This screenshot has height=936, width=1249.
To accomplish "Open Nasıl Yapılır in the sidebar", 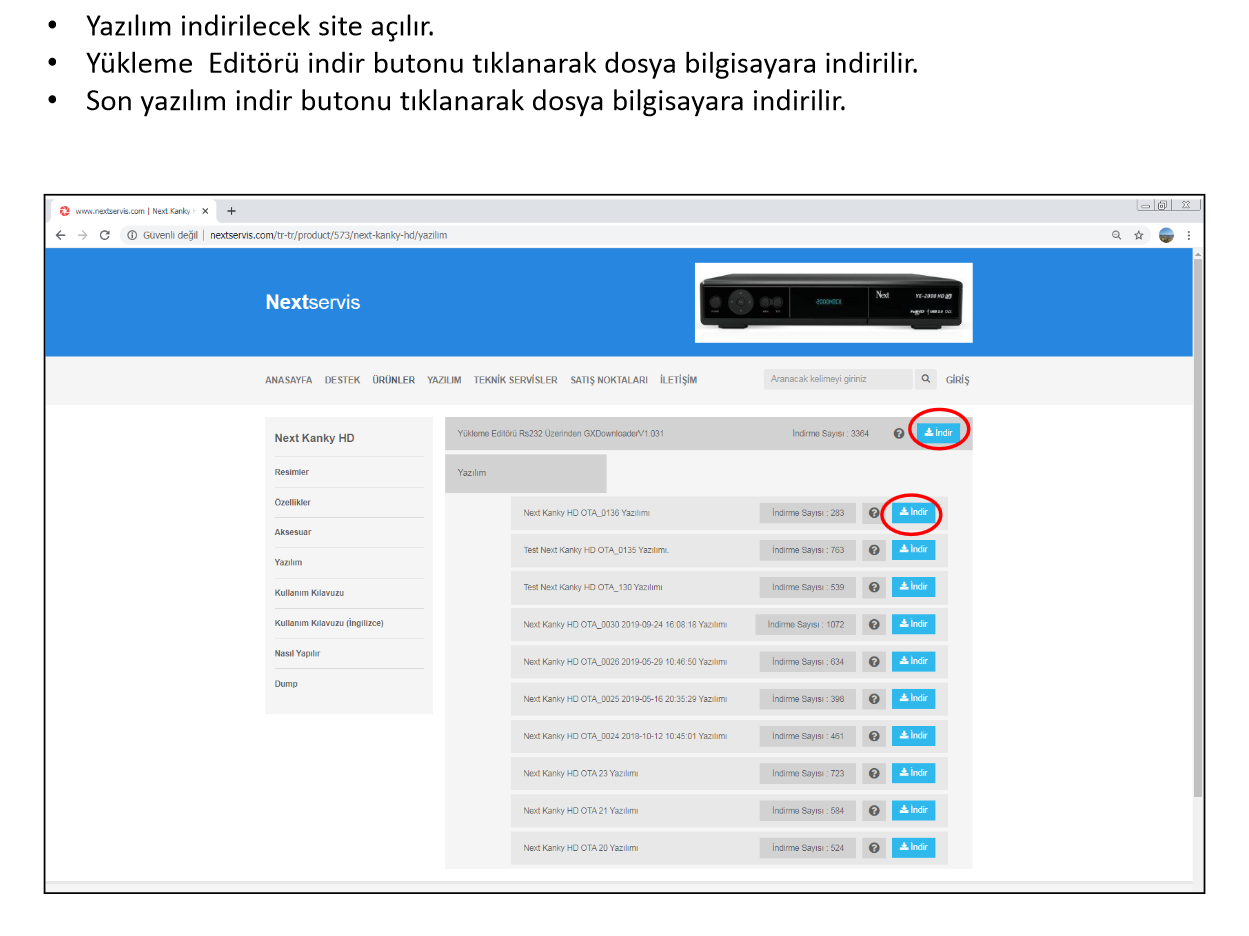I will [x=297, y=653].
